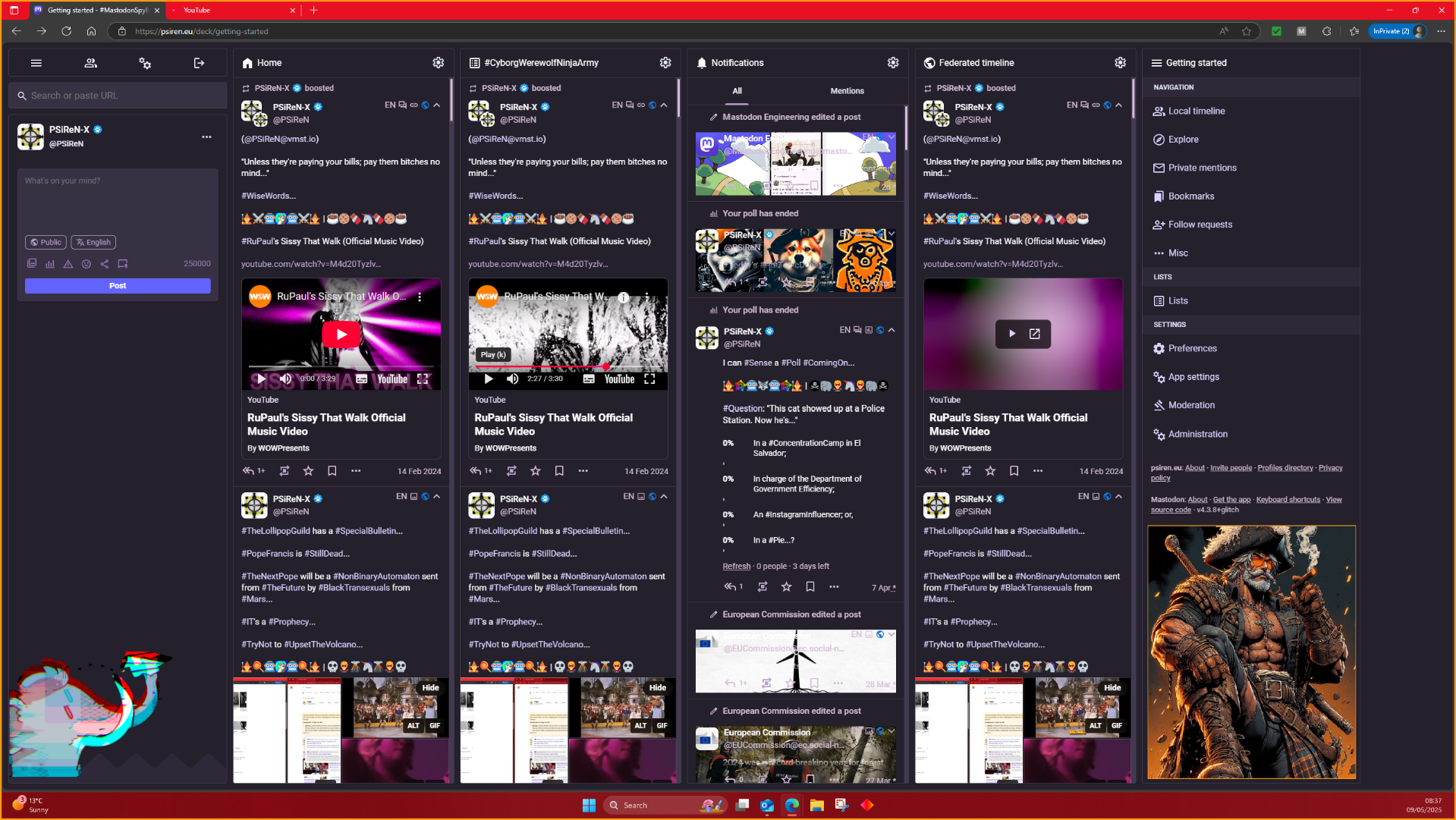Screen dimensions: 1456x820
Task: Bookmark the RuPaul post in Home column
Action: 332,471
